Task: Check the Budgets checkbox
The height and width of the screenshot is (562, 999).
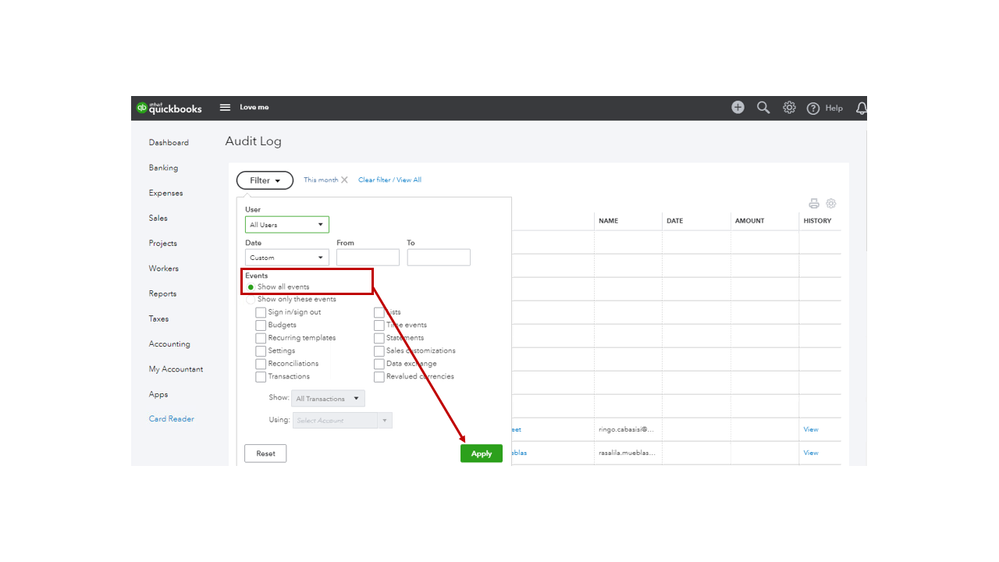Action: [261, 325]
